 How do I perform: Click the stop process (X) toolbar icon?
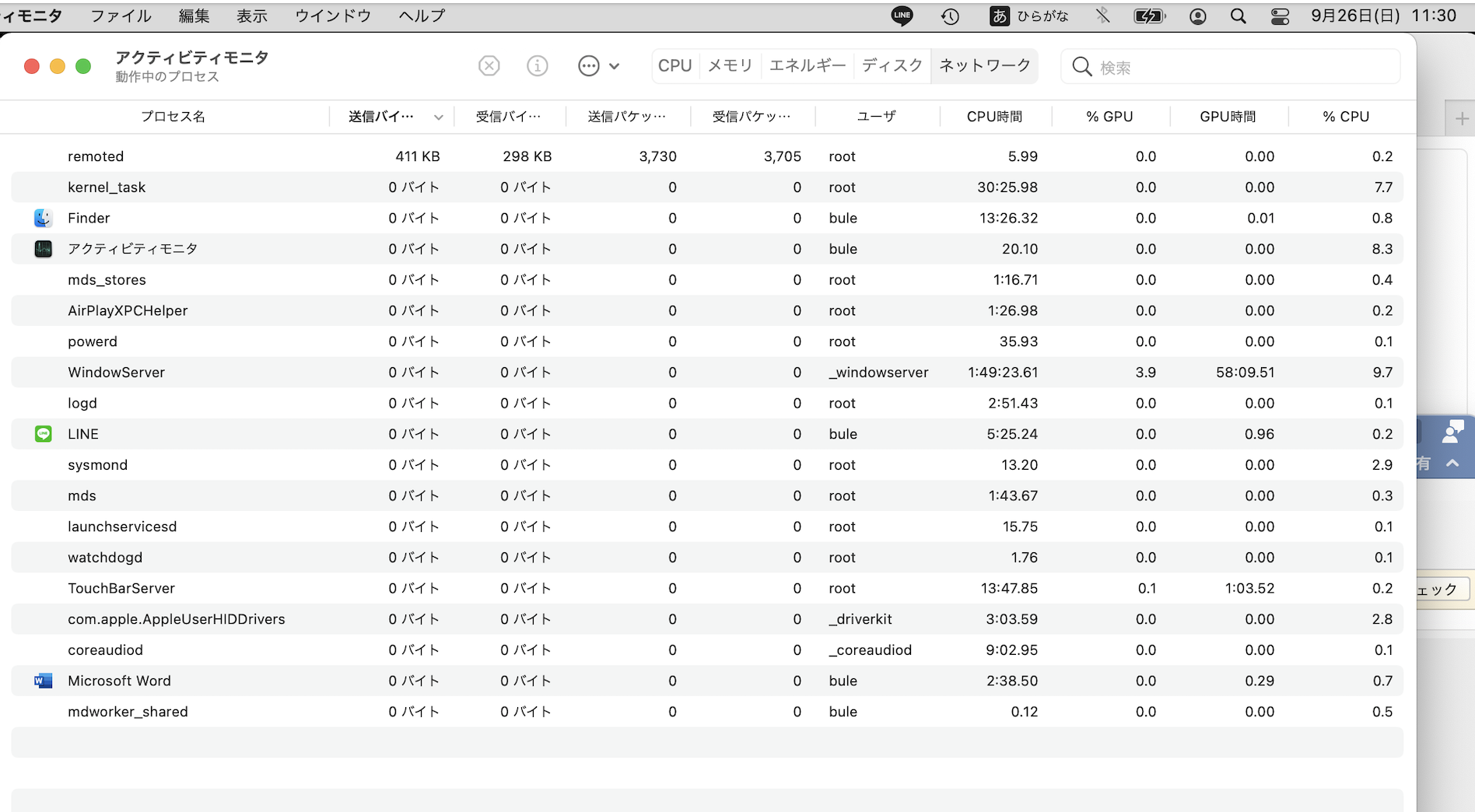coord(489,66)
